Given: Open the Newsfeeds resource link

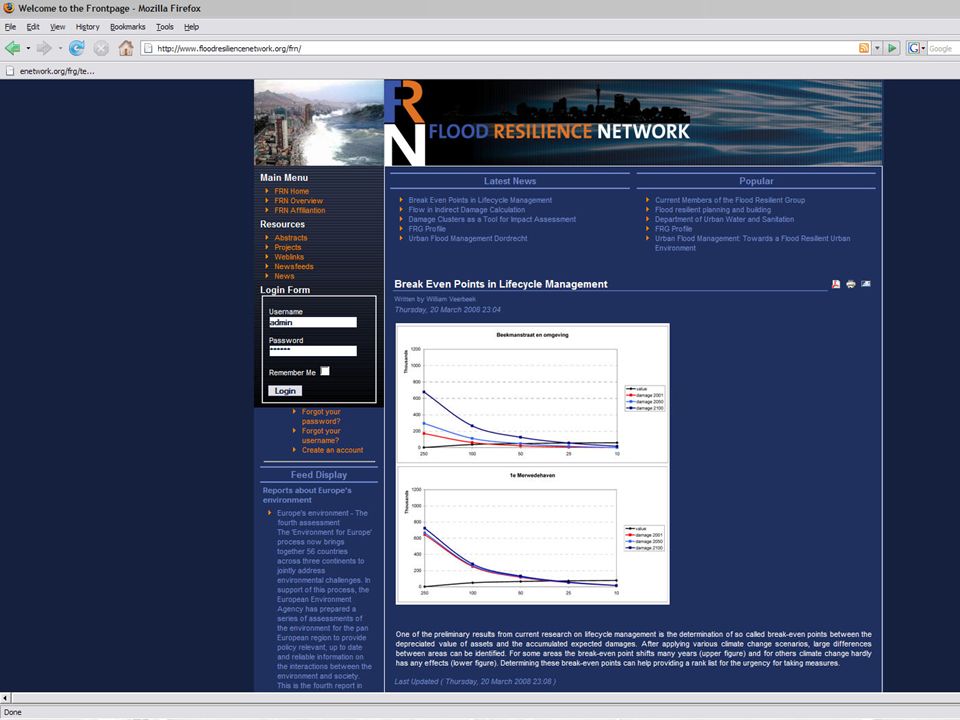Looking at the screenshot, I should (x=294, y=266).
